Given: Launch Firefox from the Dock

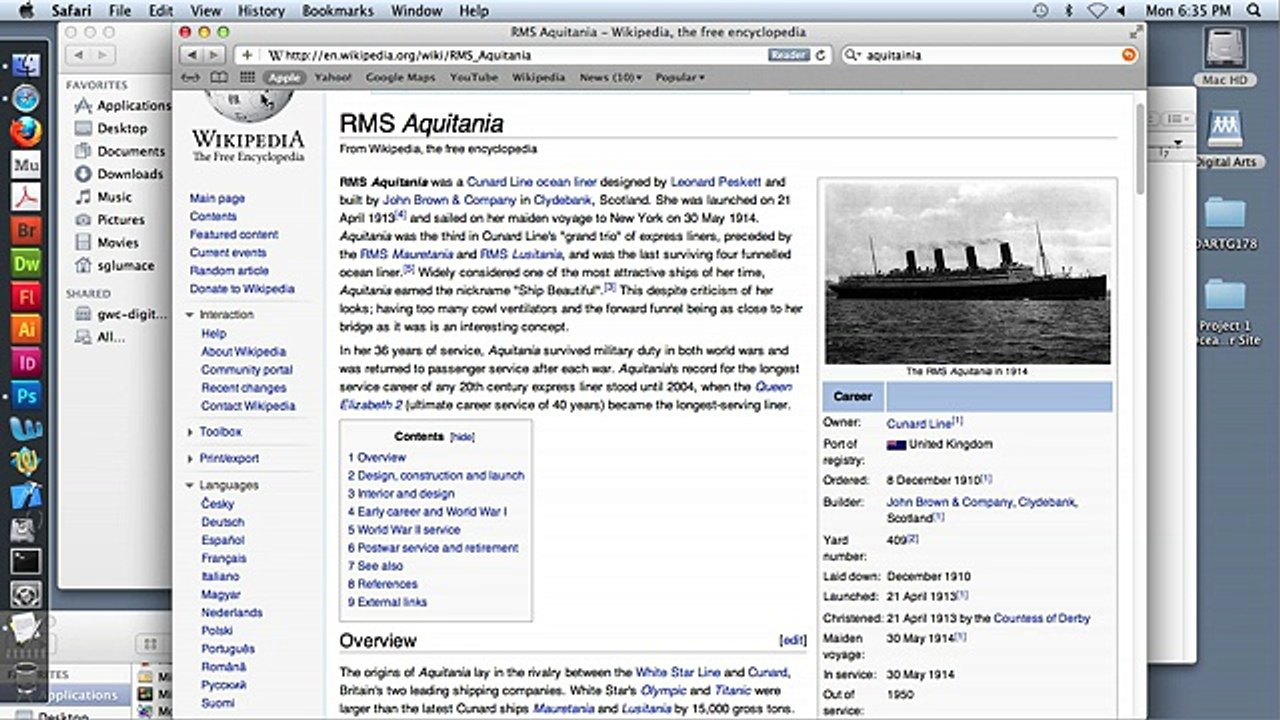Looking at the screenshot, I should pyautogui.click(x=26, y=131).
